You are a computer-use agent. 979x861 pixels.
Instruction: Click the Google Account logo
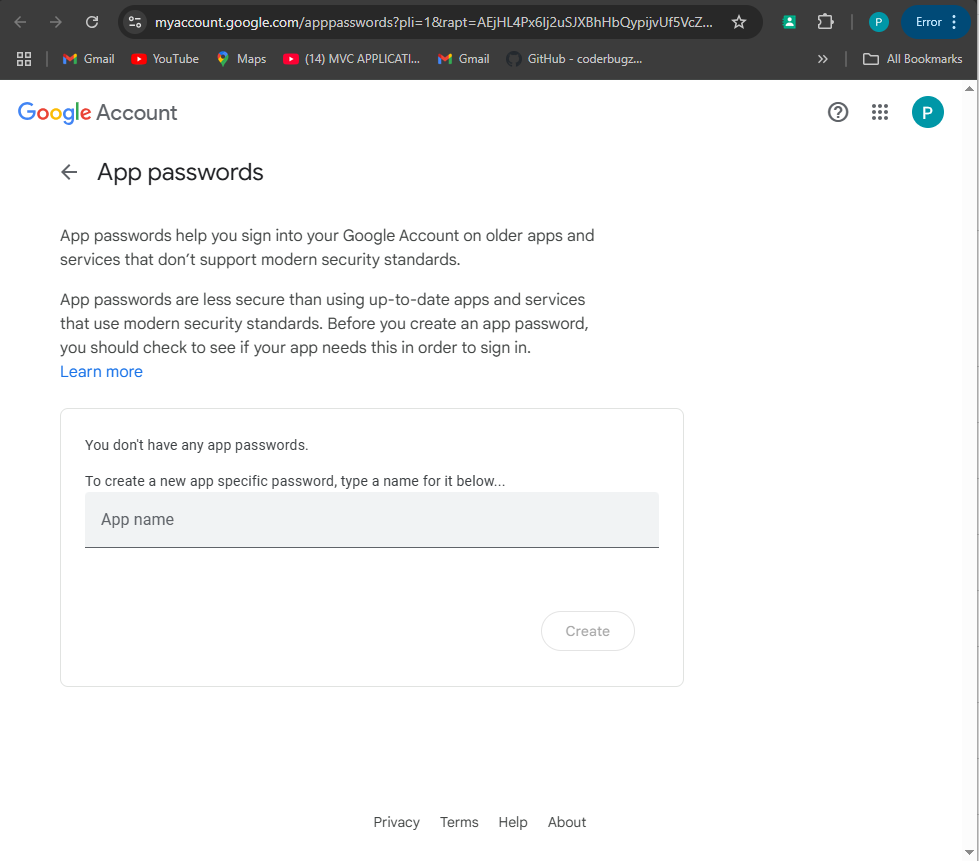click(x=97, y=113)
